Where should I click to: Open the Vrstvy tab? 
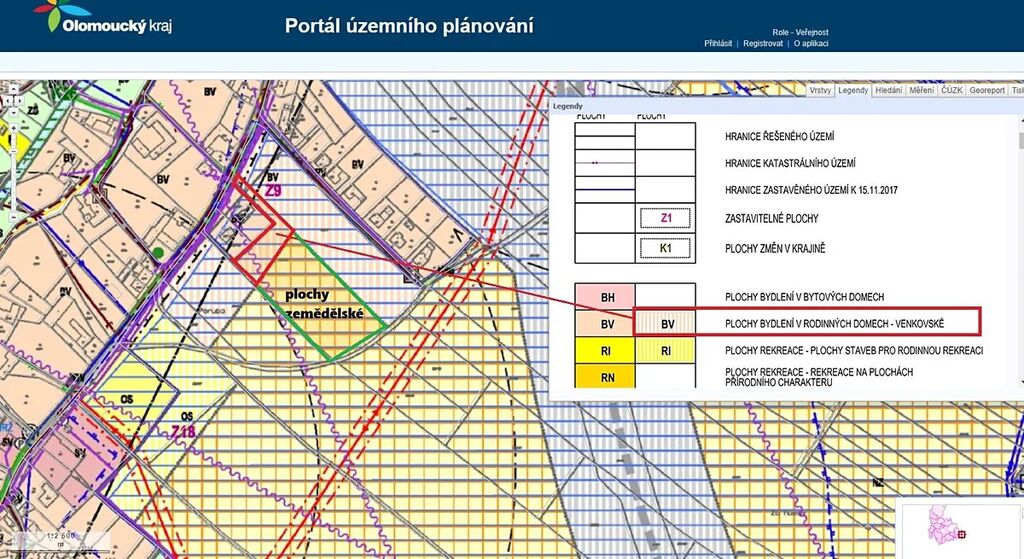(821, 90)
